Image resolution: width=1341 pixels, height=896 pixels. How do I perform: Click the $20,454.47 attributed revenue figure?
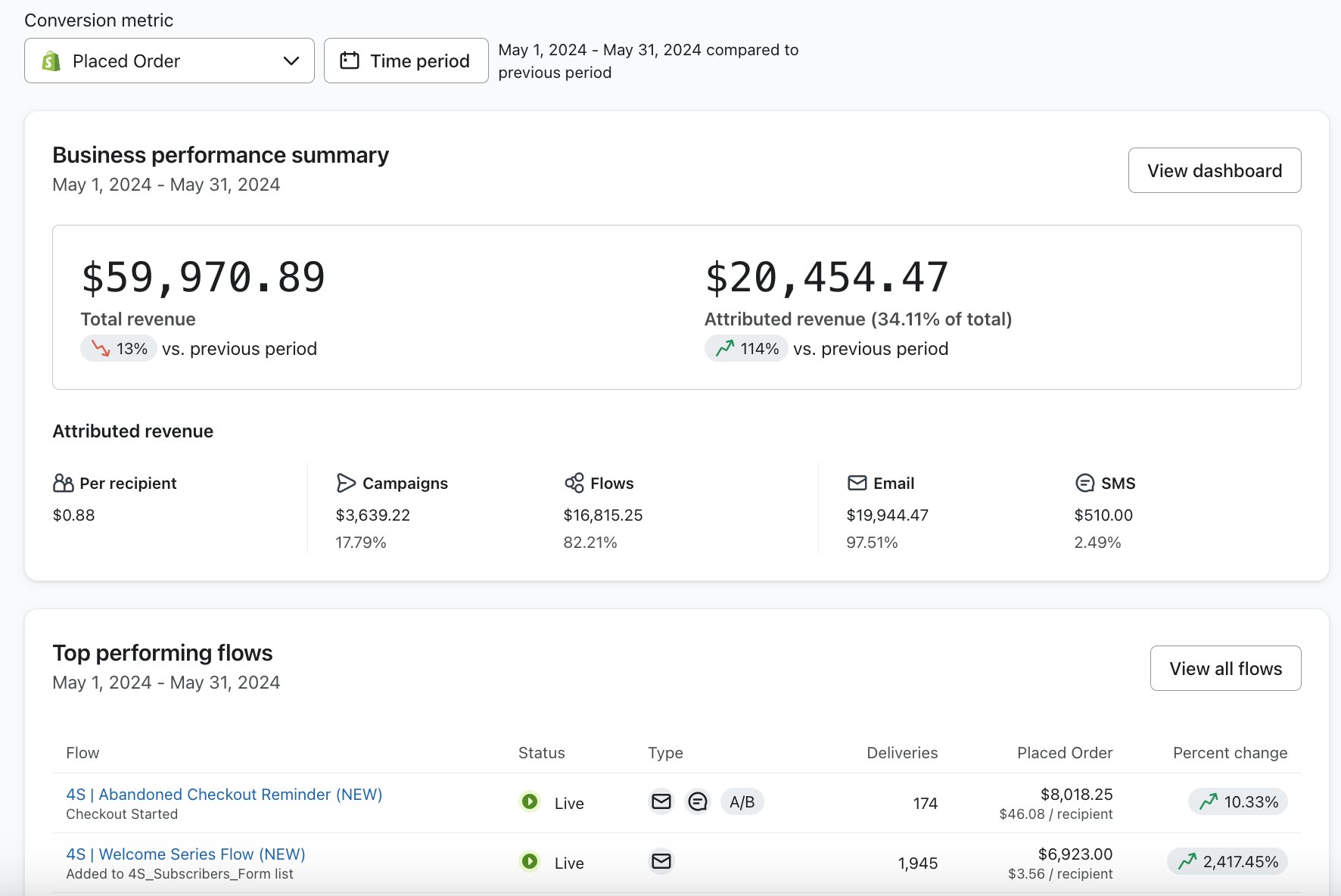[826, 278]
